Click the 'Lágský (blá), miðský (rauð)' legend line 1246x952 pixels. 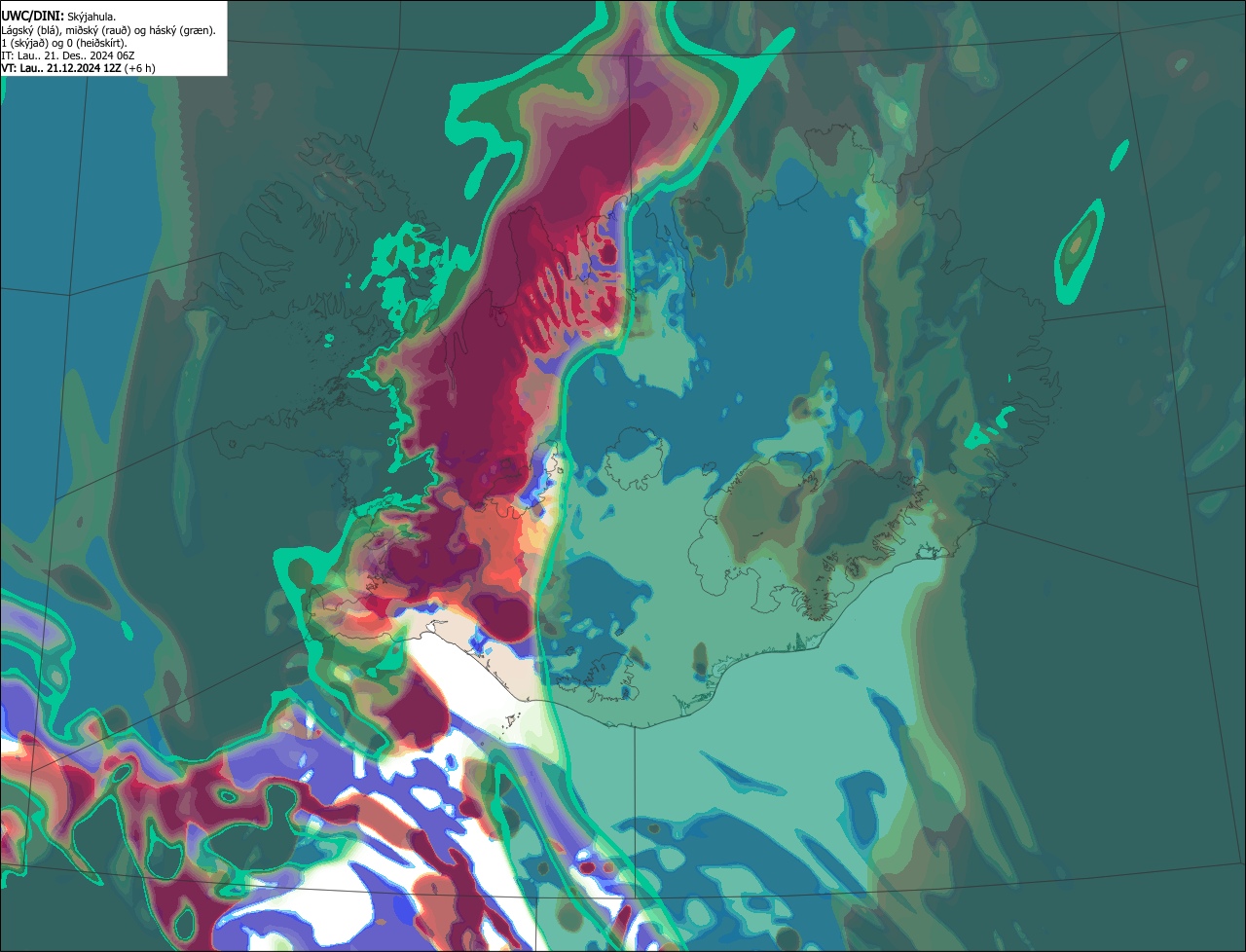tap(109, 30)
